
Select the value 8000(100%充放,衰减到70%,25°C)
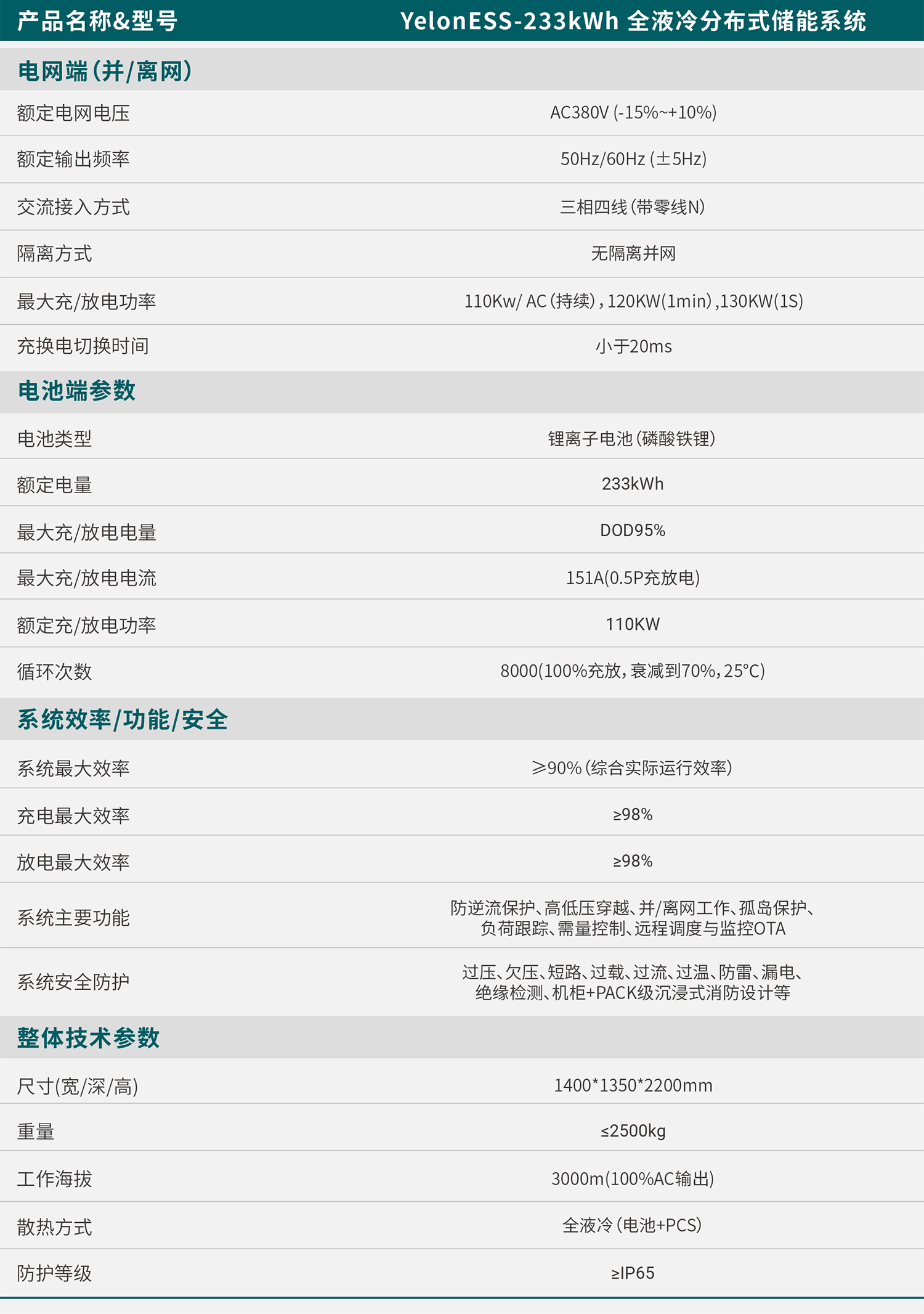633,671
